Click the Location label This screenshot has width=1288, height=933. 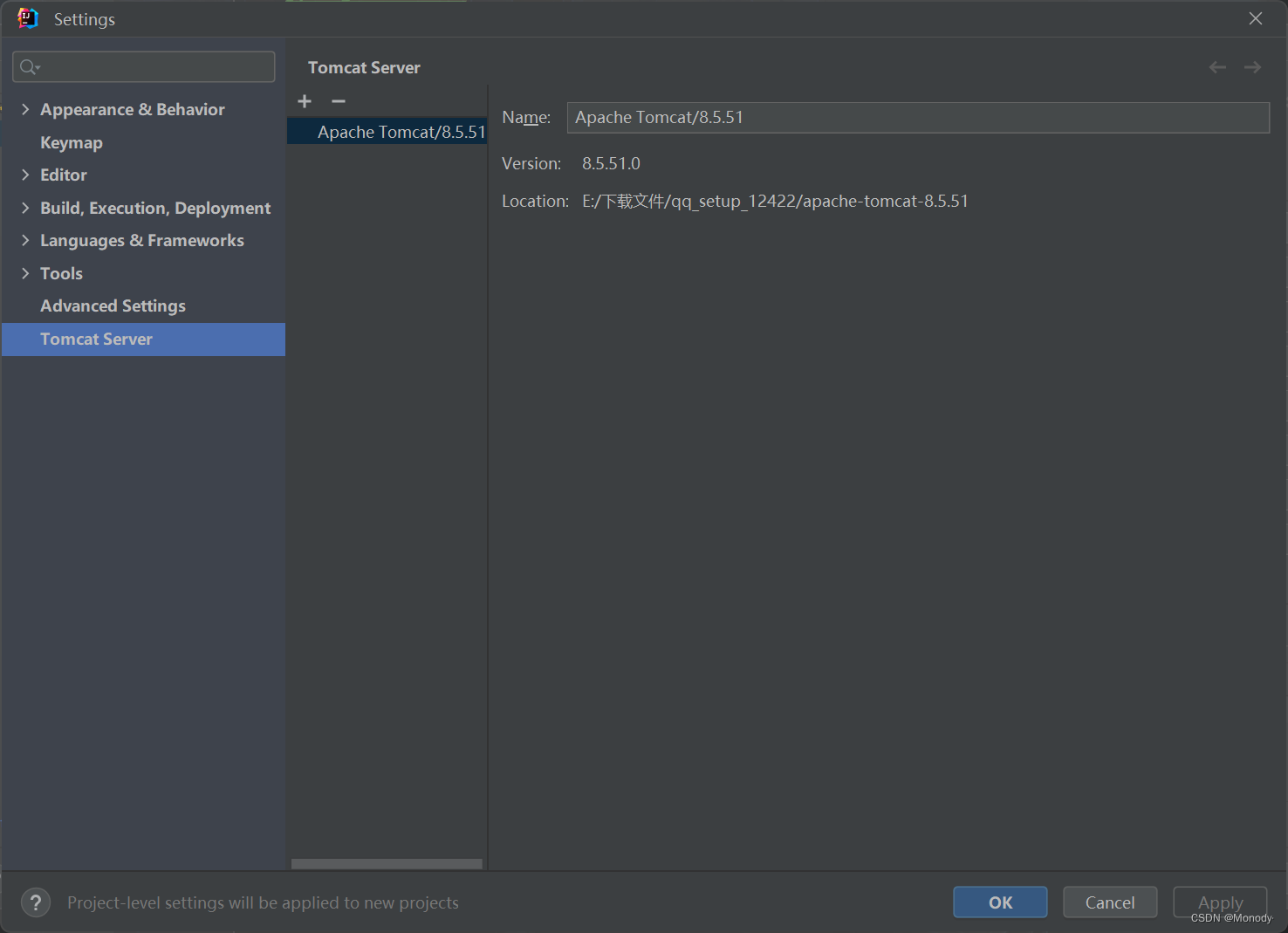click(535, 202)
